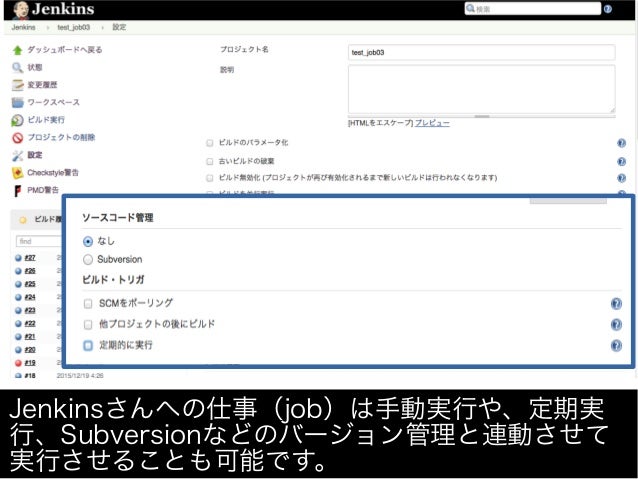The height and width of the screenshot is (479, 638).
Task: Open help for ビルド無効化
Action: [x=621, y=178]
